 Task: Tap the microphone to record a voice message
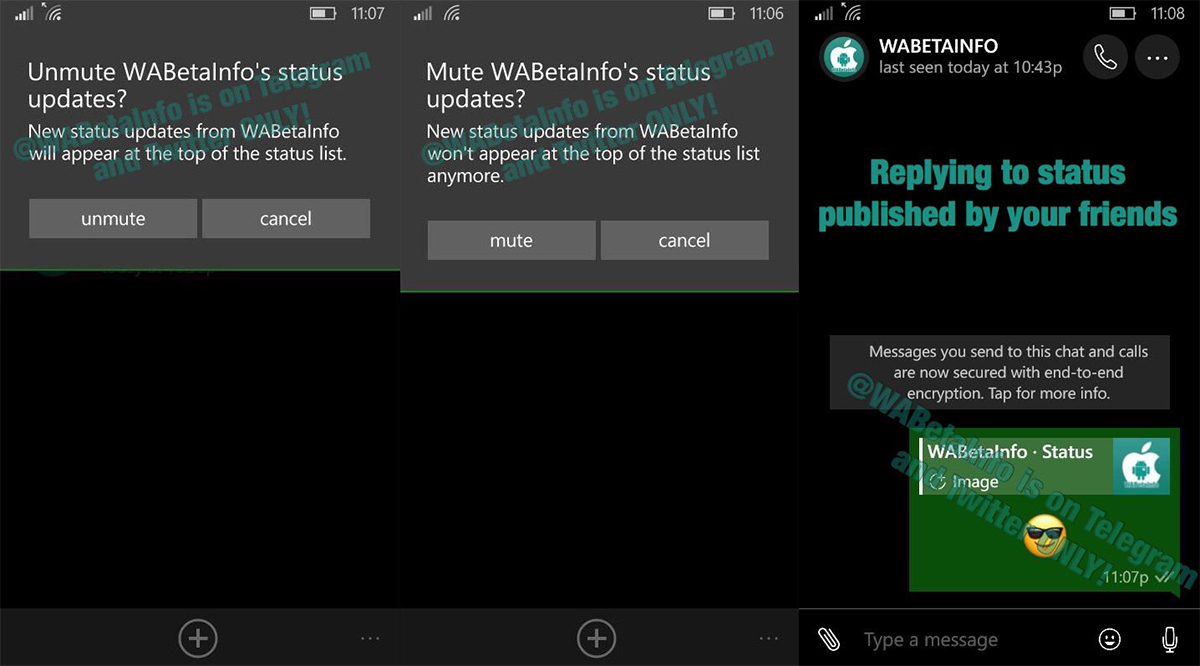click(x=1169, y=640)
